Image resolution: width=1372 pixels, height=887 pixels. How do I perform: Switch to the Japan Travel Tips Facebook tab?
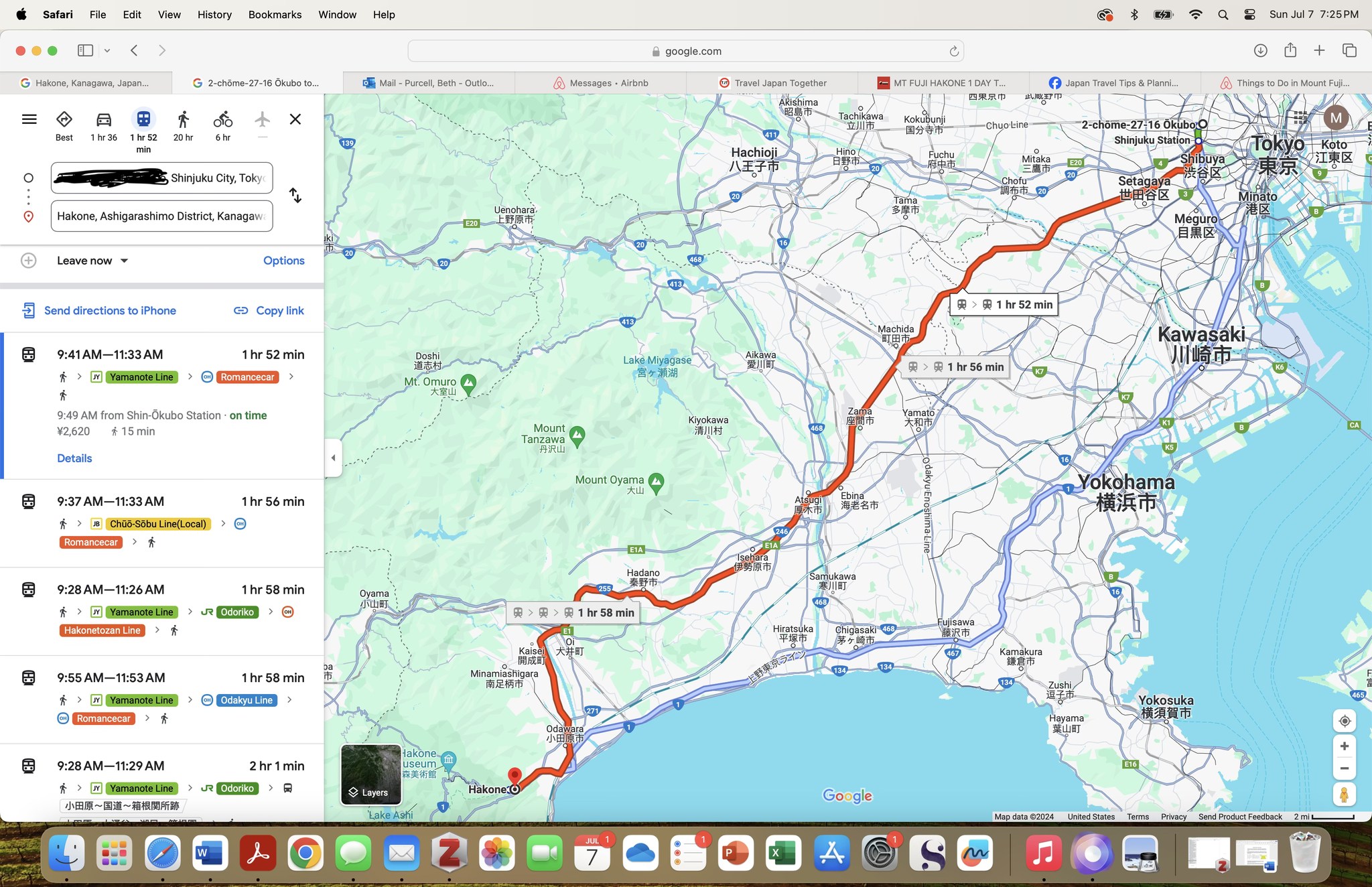point(1115,83)
